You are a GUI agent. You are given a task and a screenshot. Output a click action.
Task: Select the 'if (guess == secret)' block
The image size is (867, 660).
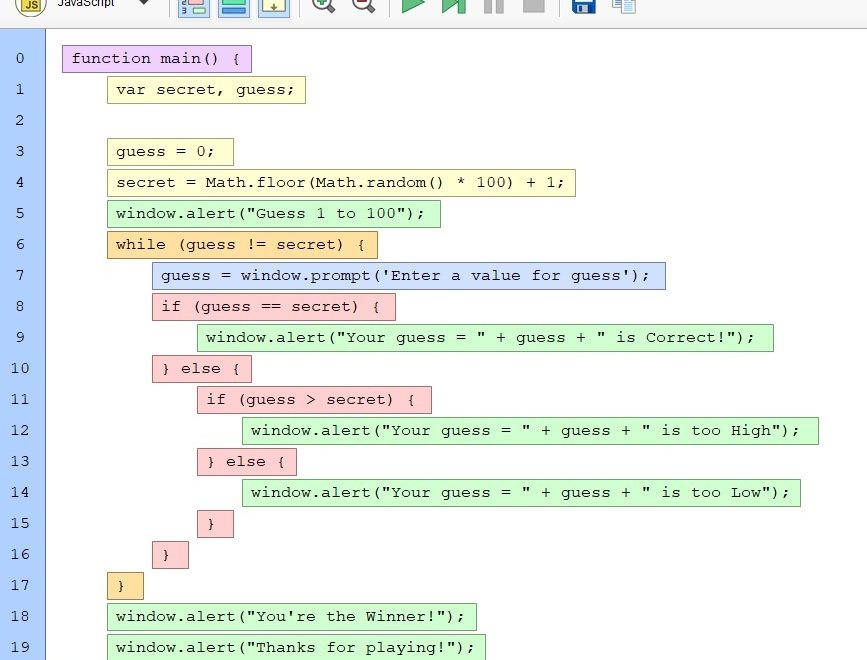(273, 307)
